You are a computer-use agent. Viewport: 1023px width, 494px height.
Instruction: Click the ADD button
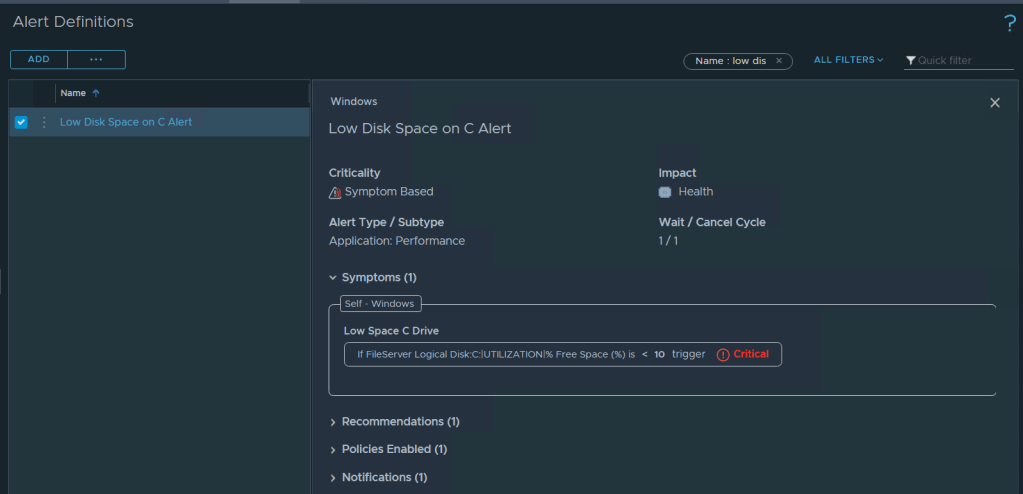coord(39,60)
